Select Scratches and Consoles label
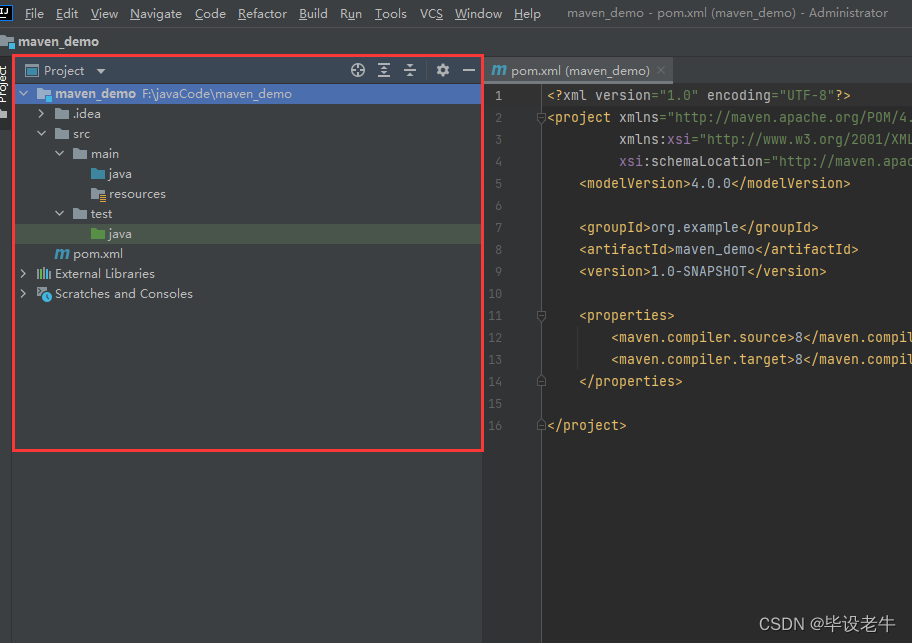The image size is (912, 643). click(x=124, y=294)
